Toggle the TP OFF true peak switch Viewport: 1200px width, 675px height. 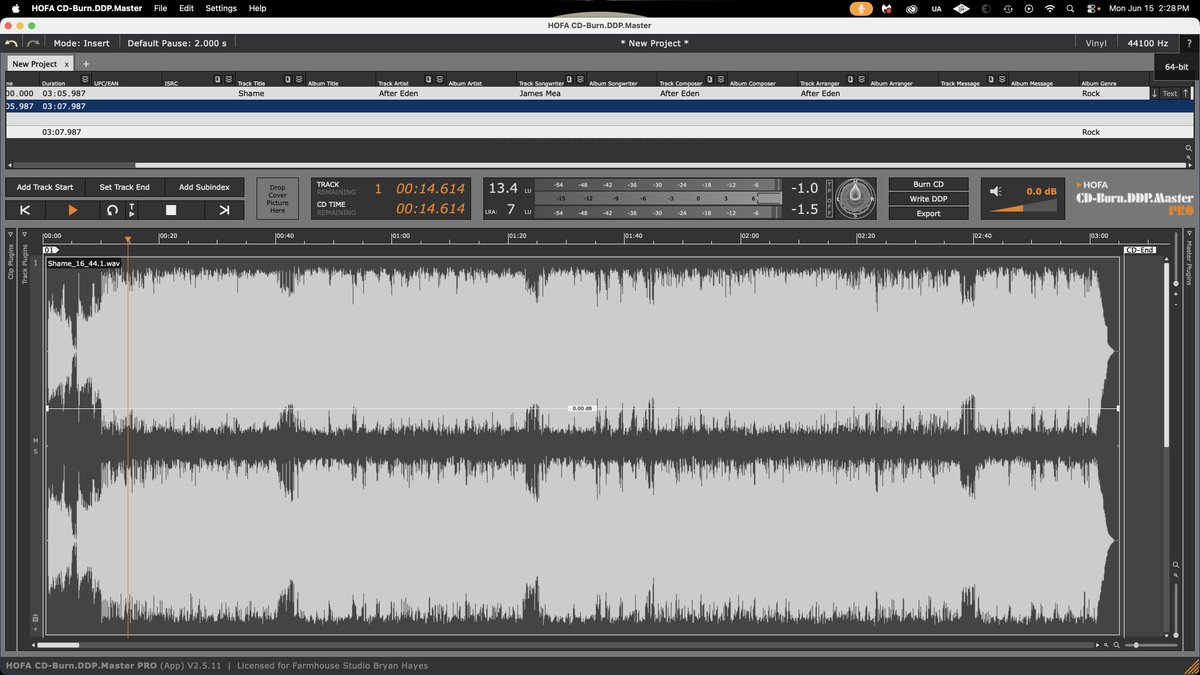[829, 198]
